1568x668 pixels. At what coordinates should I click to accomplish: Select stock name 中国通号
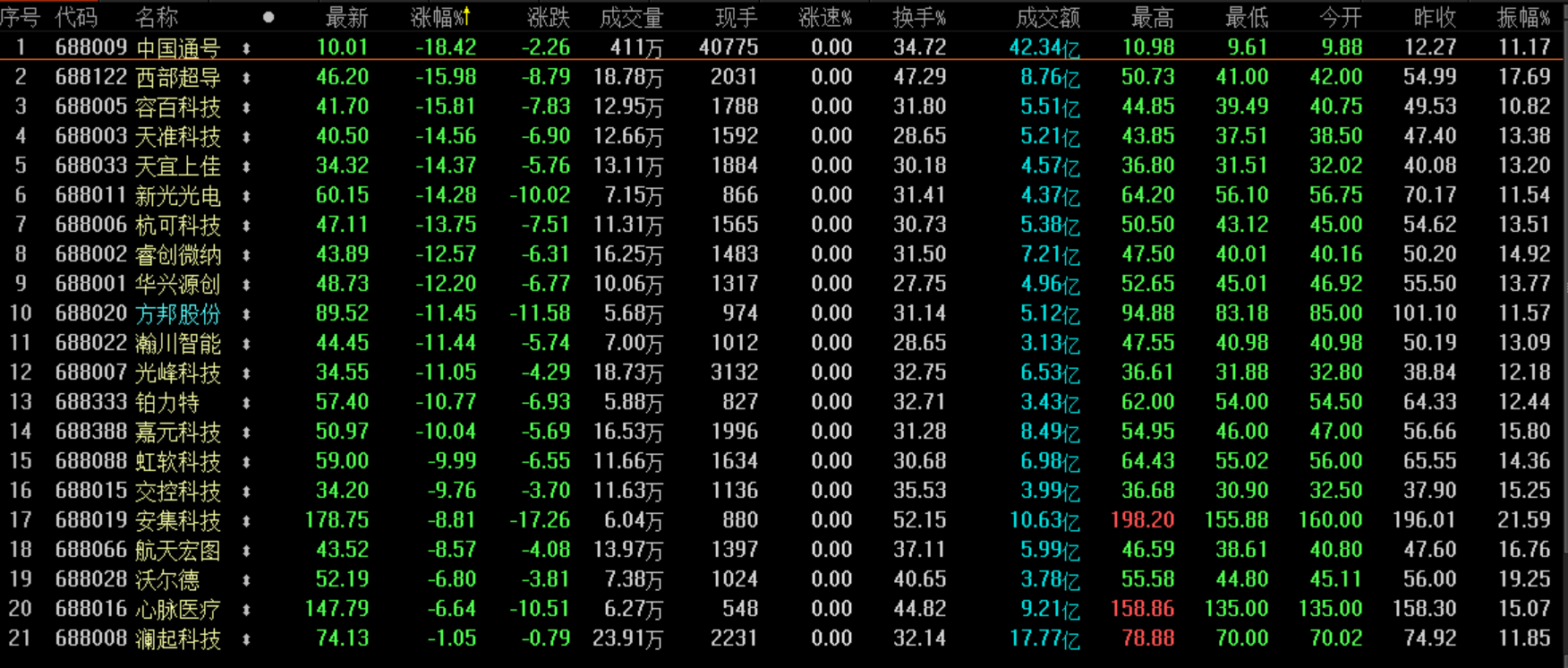tap(178, 48)
